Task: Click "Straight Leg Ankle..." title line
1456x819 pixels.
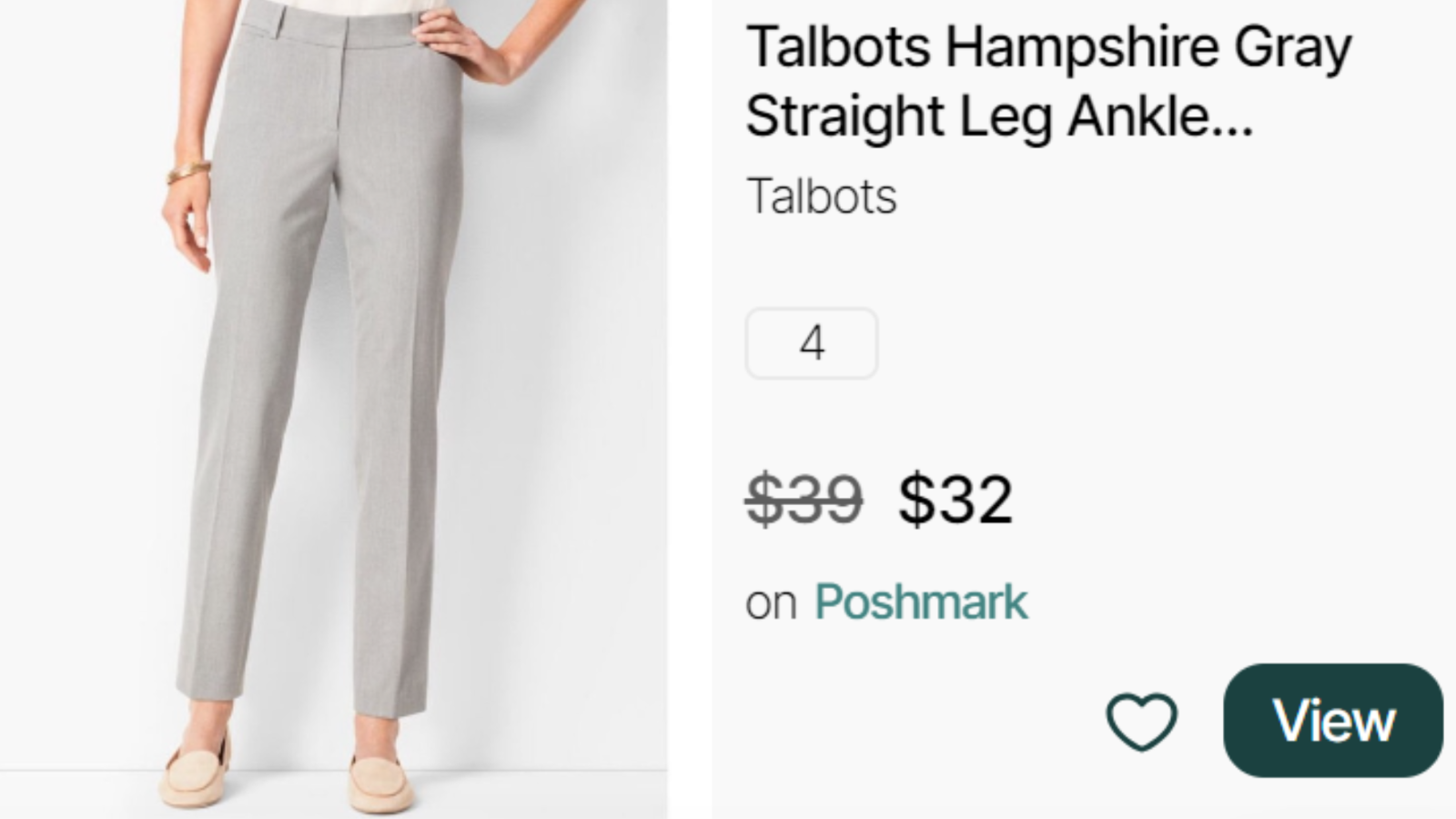Action: pos(998,116)
